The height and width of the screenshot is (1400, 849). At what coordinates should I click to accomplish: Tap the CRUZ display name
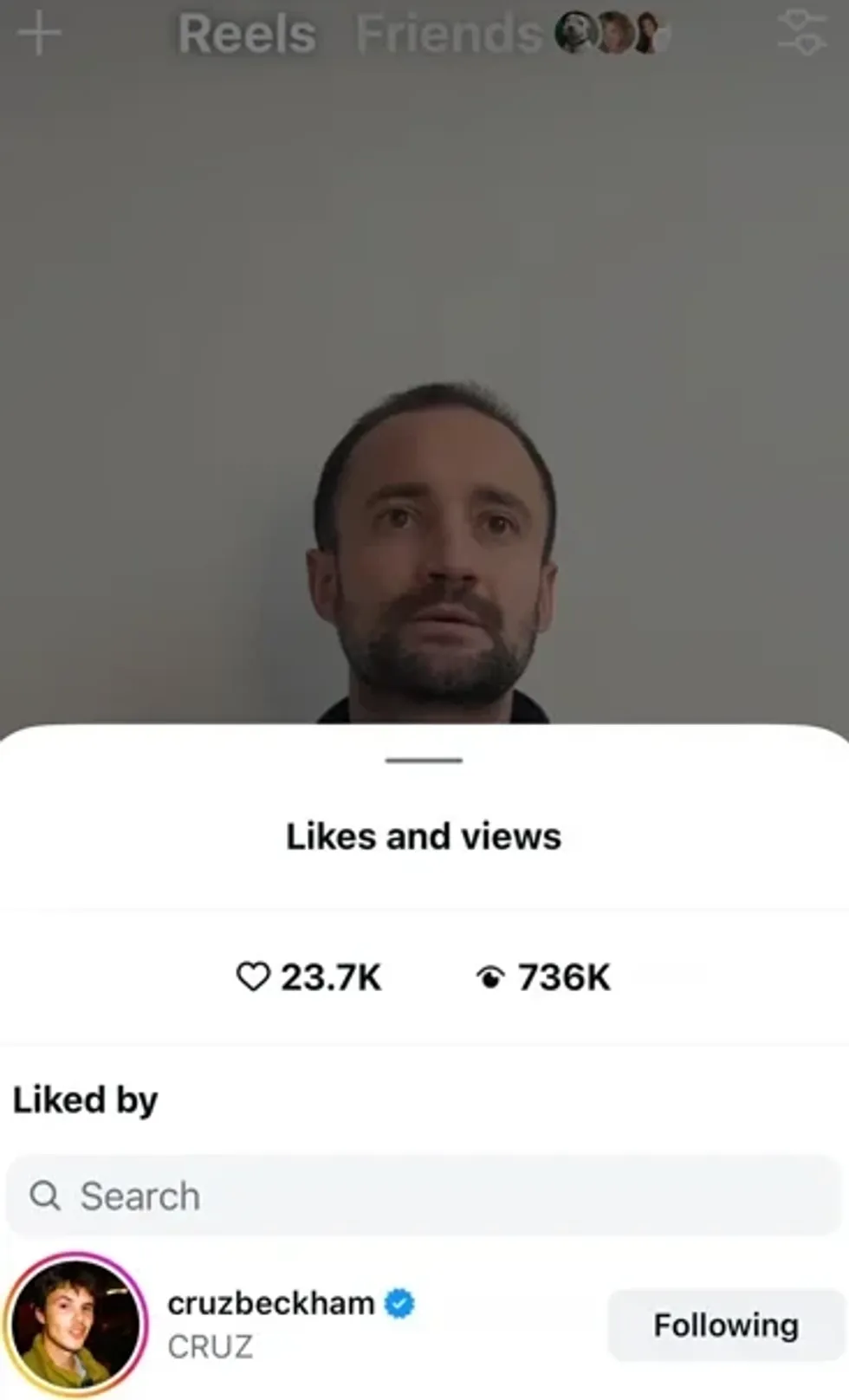point(211,1346)
